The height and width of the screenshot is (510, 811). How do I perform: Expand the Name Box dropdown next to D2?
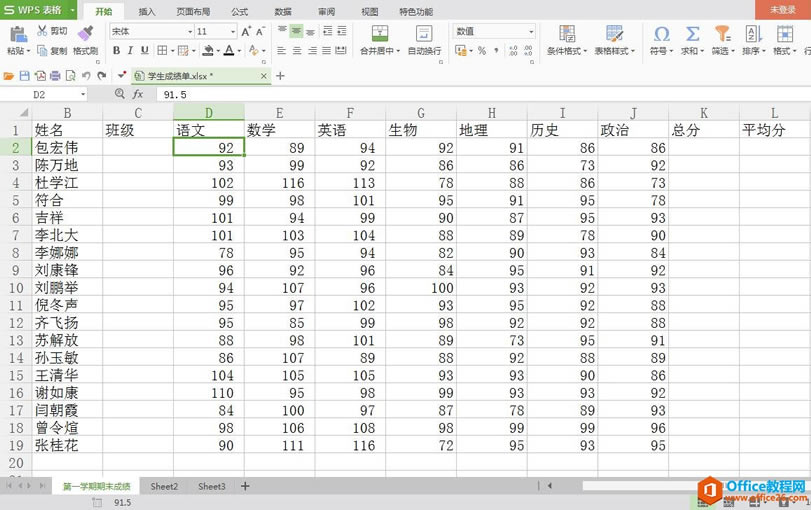coord(83,94)
